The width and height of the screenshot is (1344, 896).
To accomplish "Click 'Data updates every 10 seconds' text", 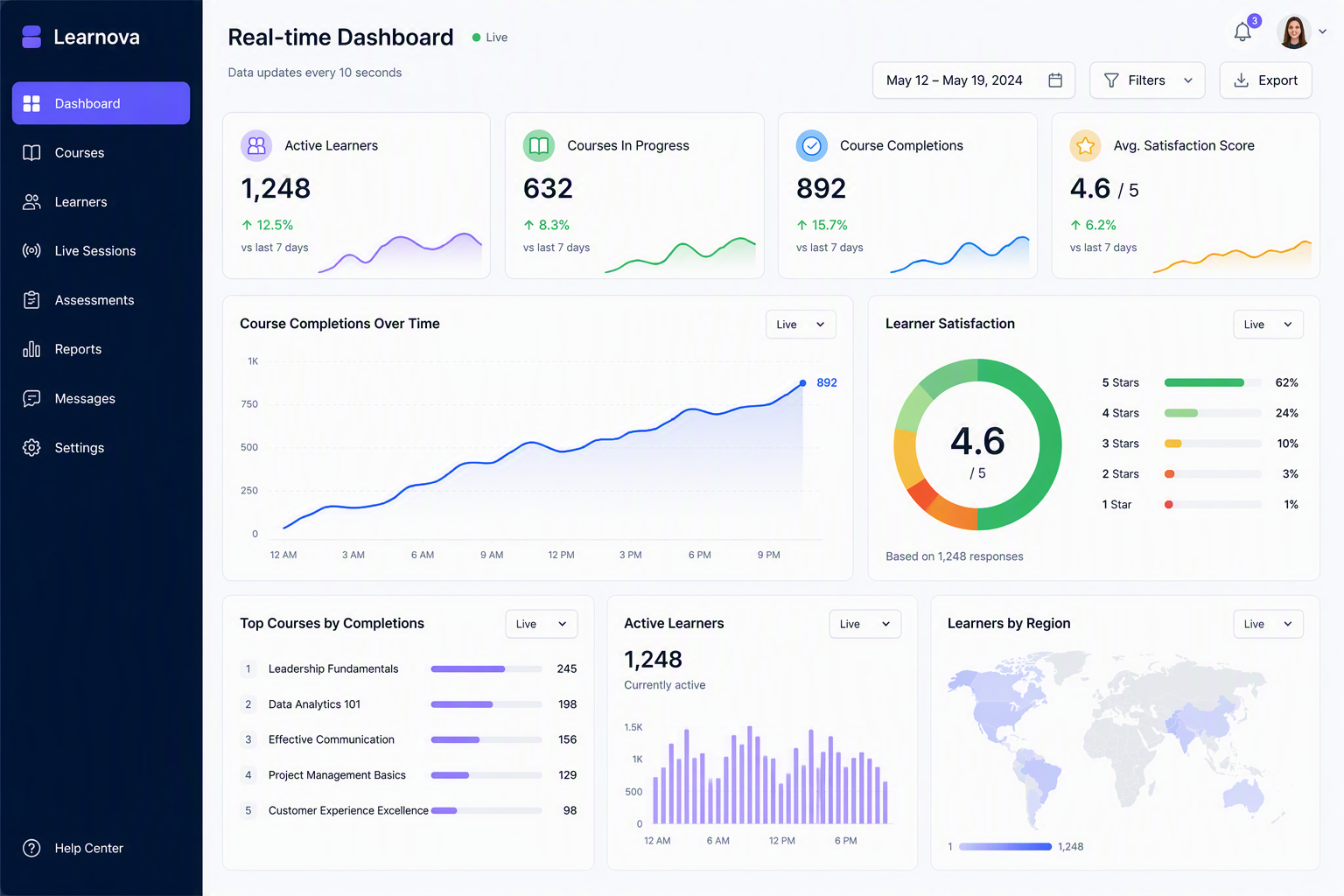I will tap(315, 73).
